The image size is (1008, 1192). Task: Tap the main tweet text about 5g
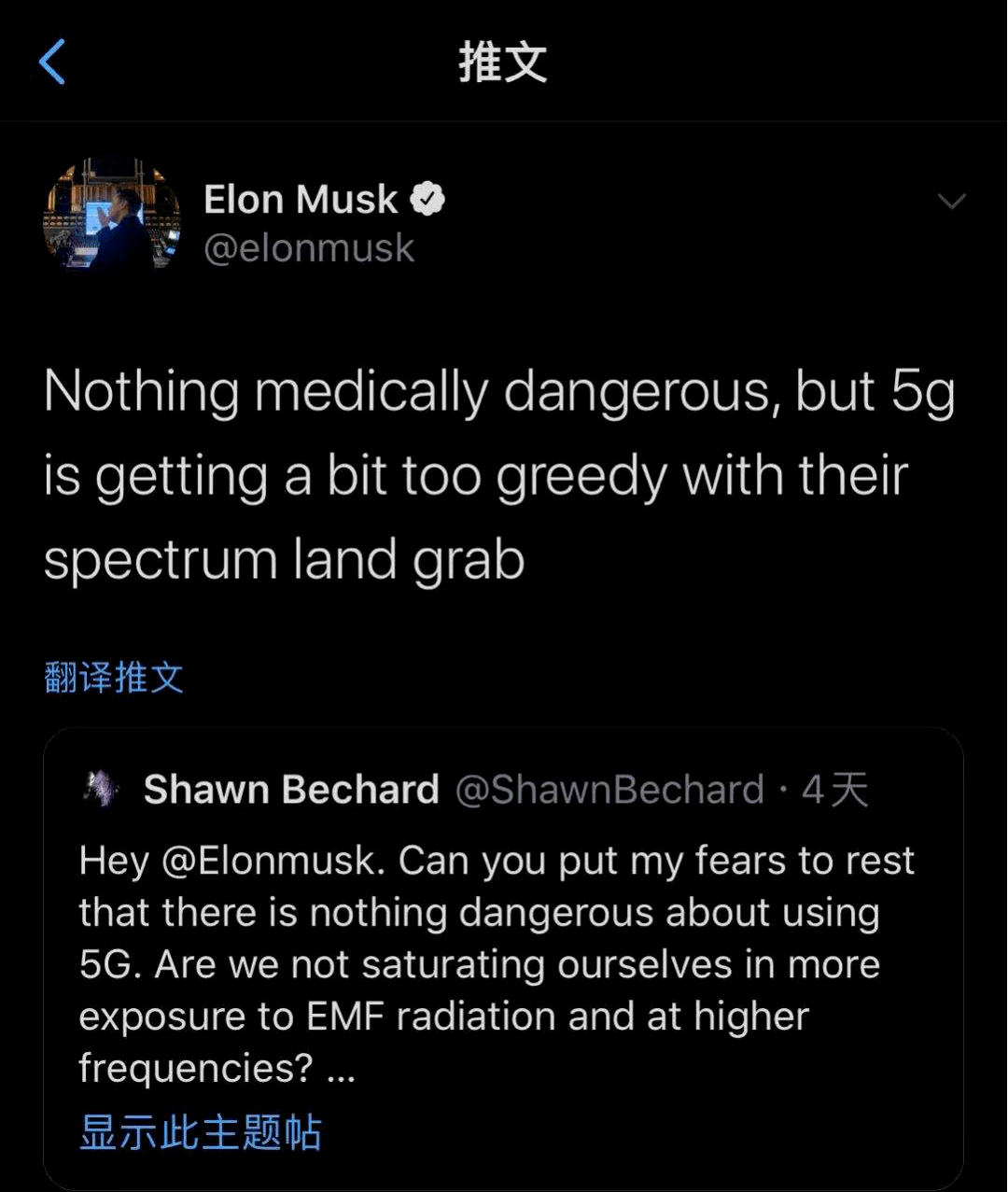coord(476,476)
